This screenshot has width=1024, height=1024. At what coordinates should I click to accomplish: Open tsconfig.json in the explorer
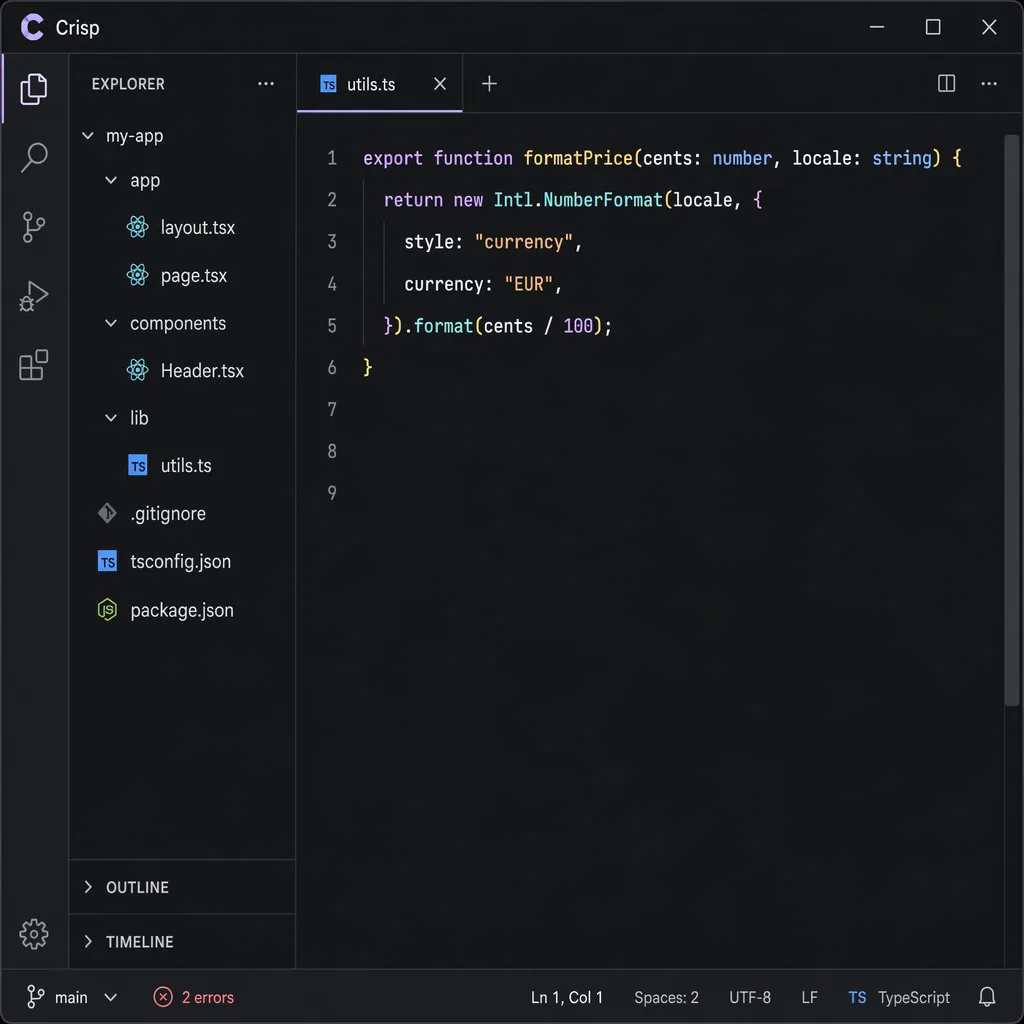point(182,561)
